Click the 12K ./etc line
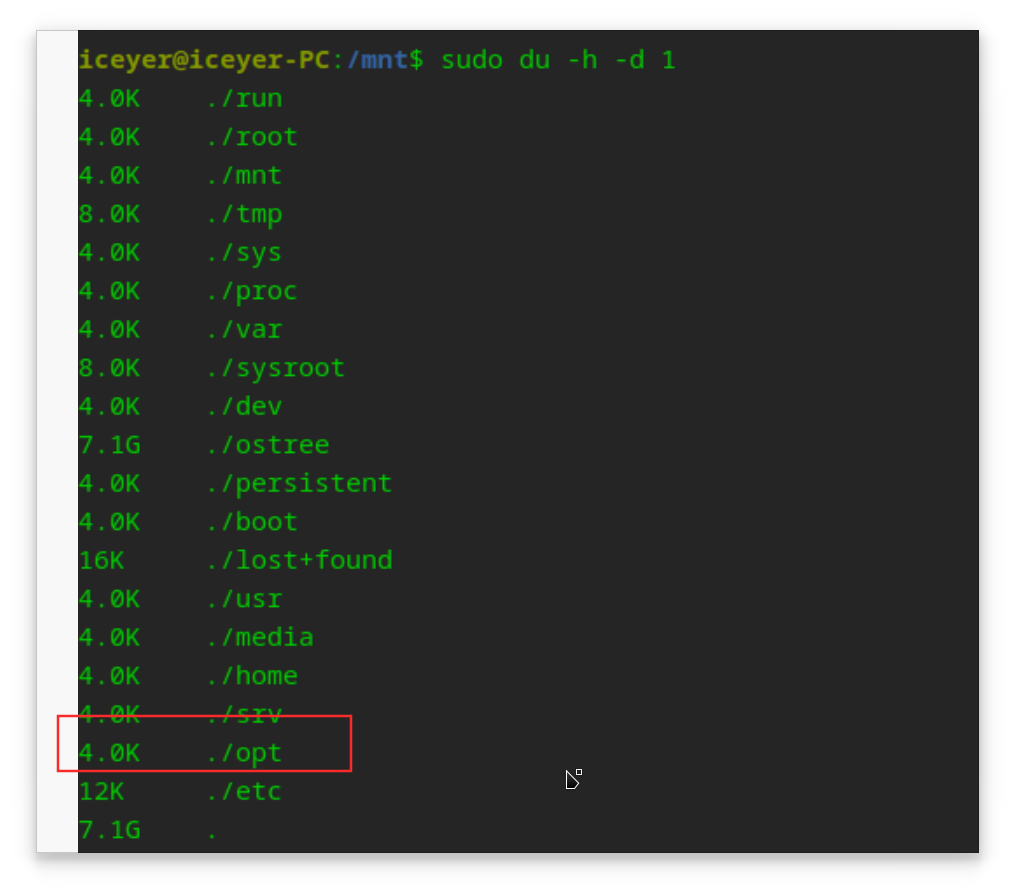The image size is (1015, 895). coord(181,792)
